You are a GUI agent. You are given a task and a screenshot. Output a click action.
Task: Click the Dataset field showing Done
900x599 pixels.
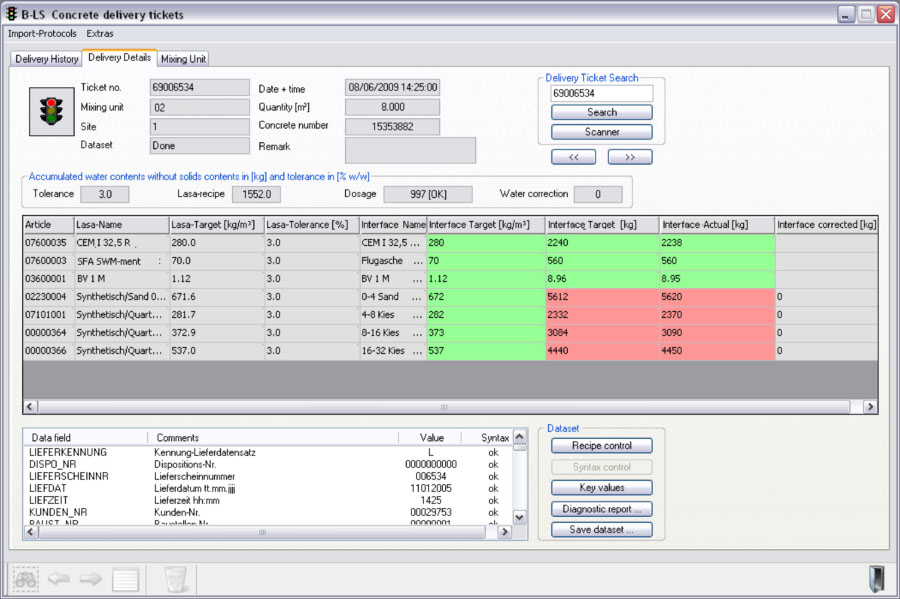(200, 146)
